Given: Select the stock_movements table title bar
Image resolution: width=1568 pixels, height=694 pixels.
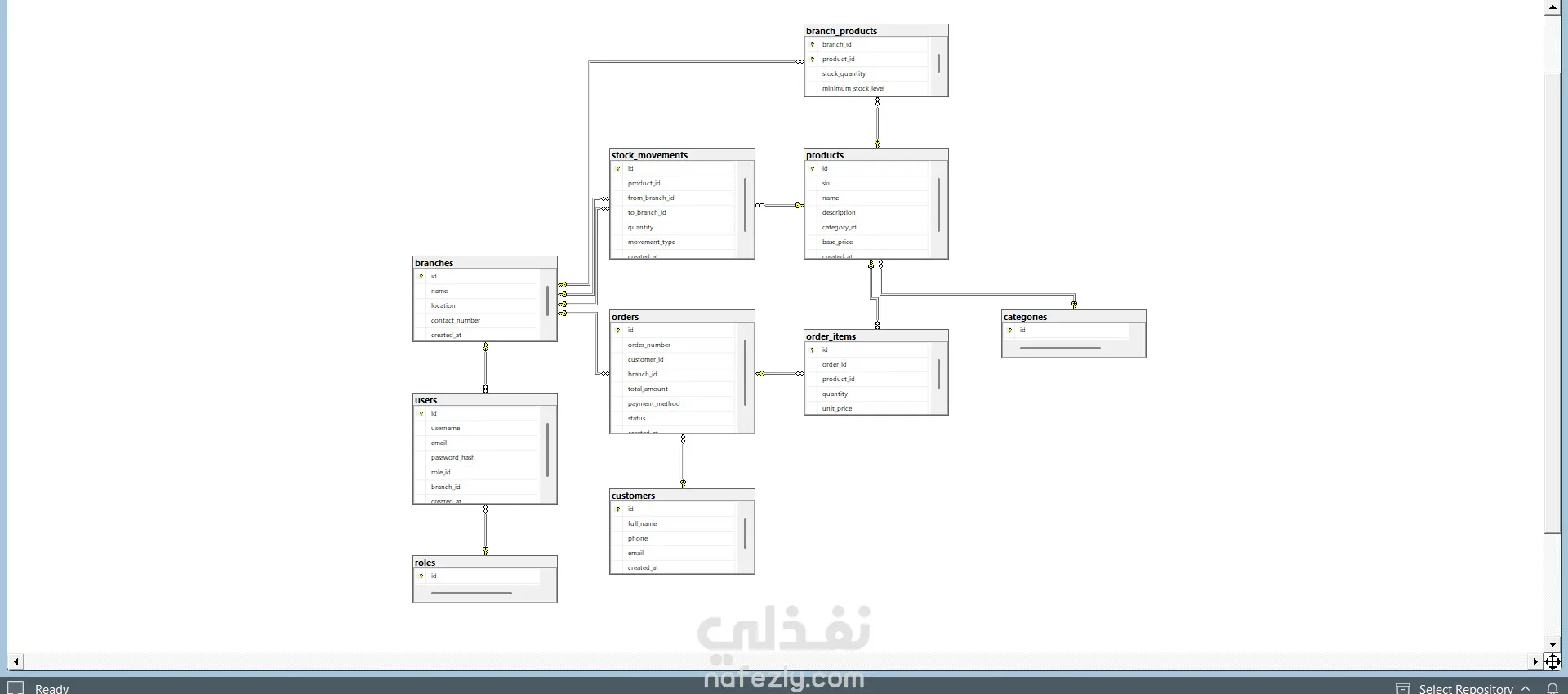Looking at the screenshot, I should [x=682, y=155].
